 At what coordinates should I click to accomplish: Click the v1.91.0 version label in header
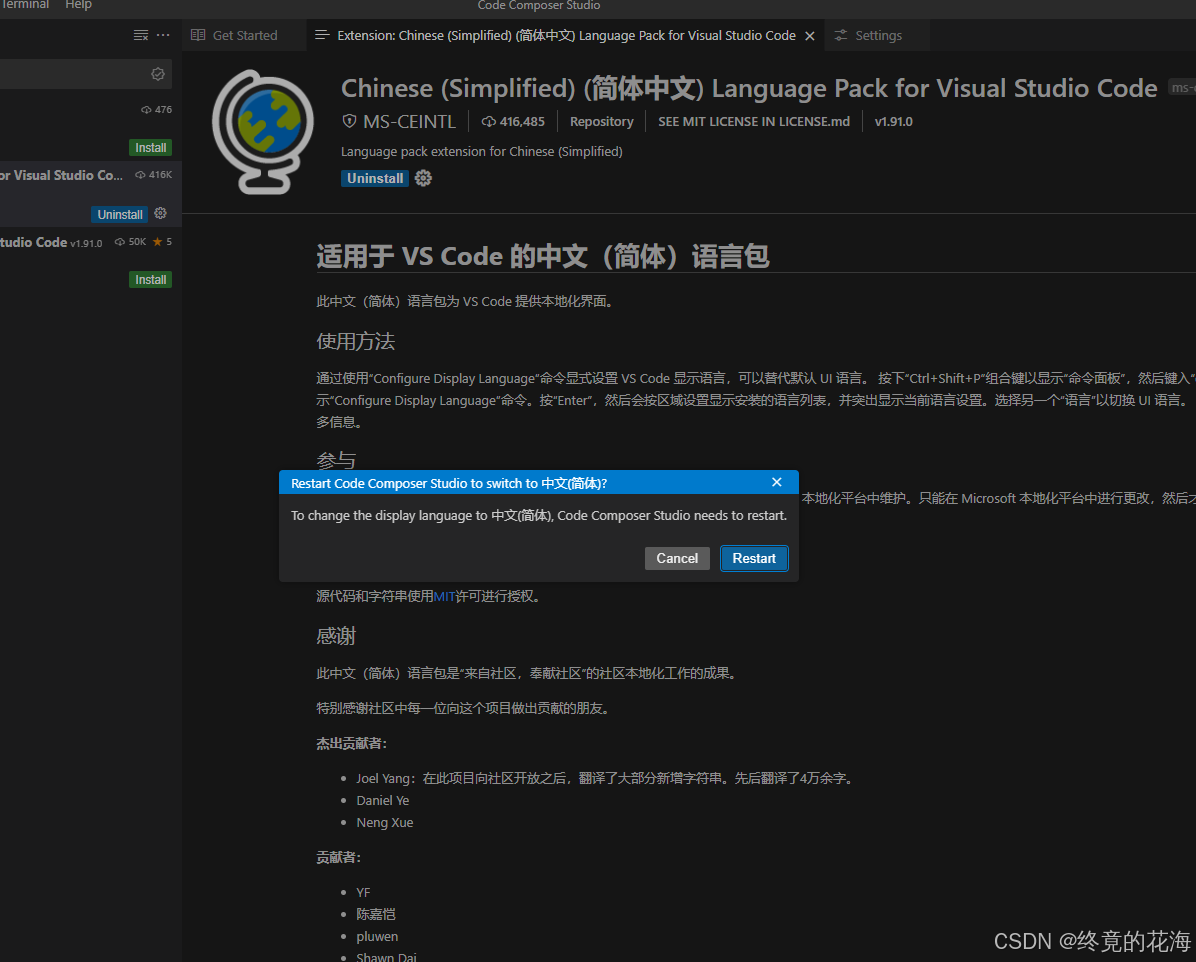tap(893, 121)
